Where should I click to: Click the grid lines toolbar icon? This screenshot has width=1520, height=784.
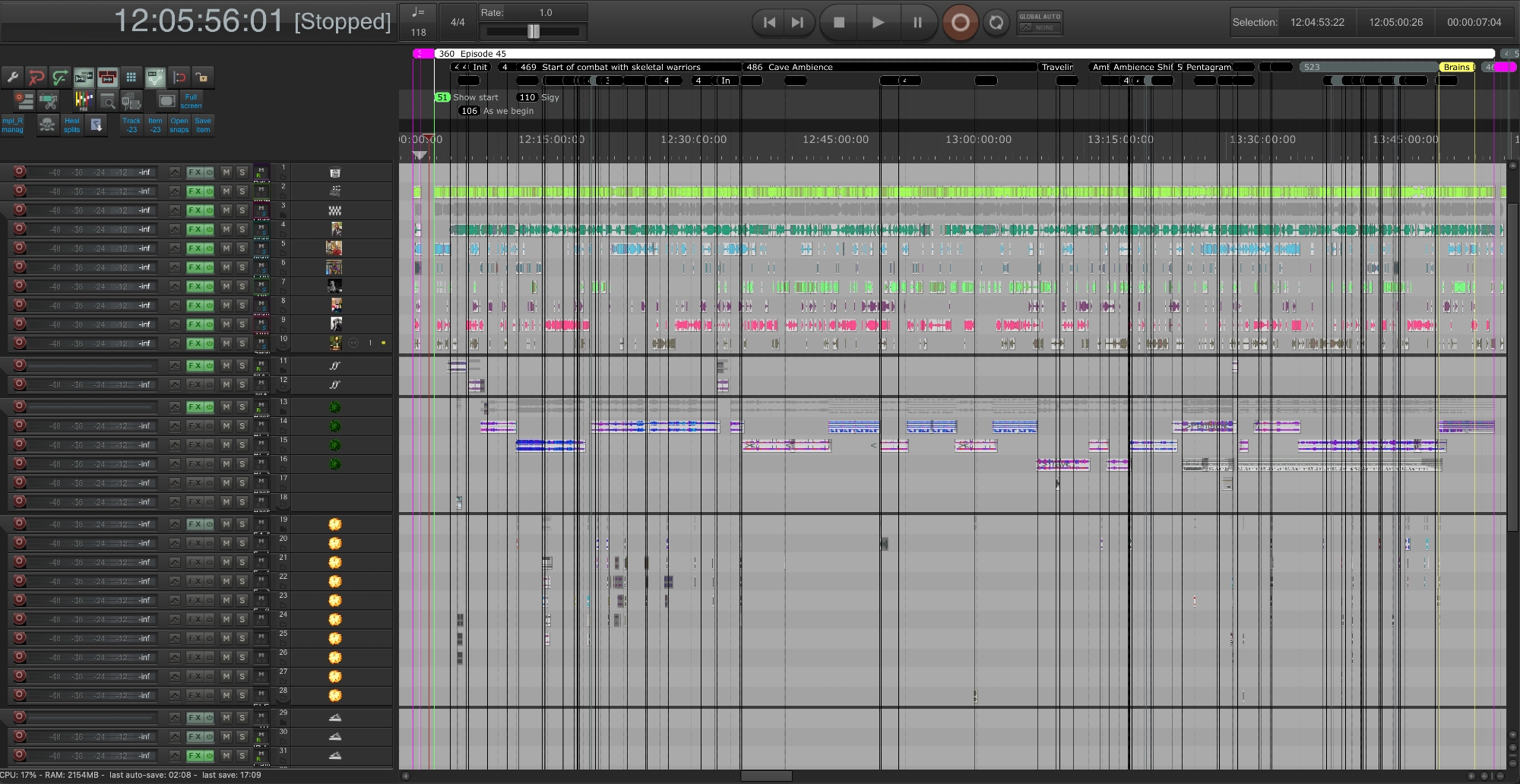click(x=131, y=77)
